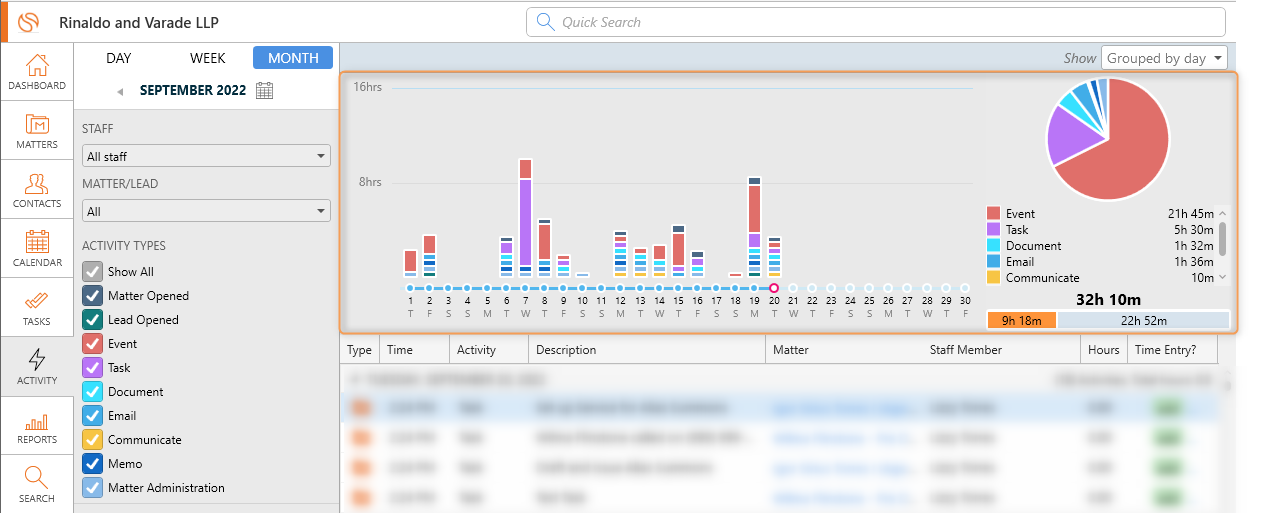Open the Dashboard home icon

click(37, 66)
